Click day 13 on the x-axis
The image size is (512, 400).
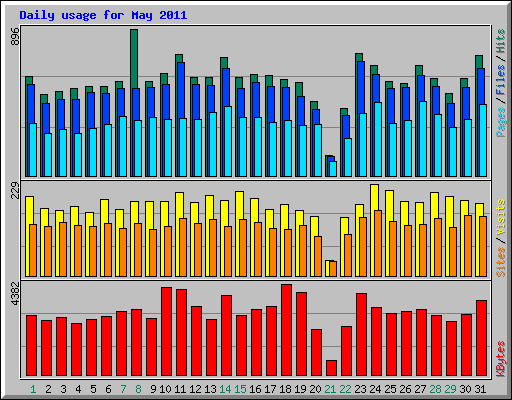[x=210, y=389]
